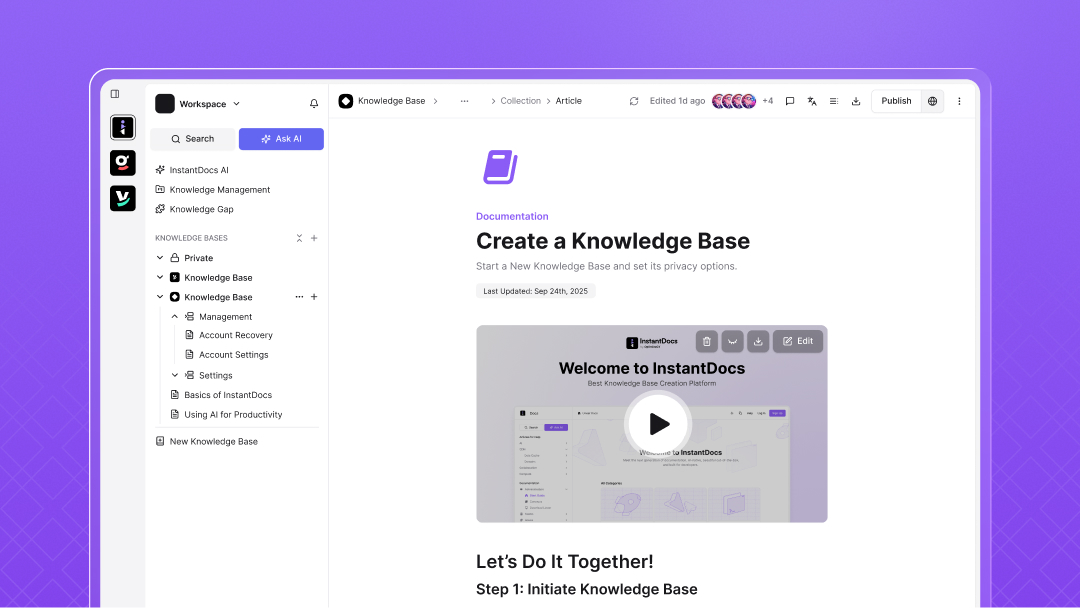The width and height of the screenshot is (1080, 608).
Task: Click the Create a Knowledge Base title
Action: point(612,241)
